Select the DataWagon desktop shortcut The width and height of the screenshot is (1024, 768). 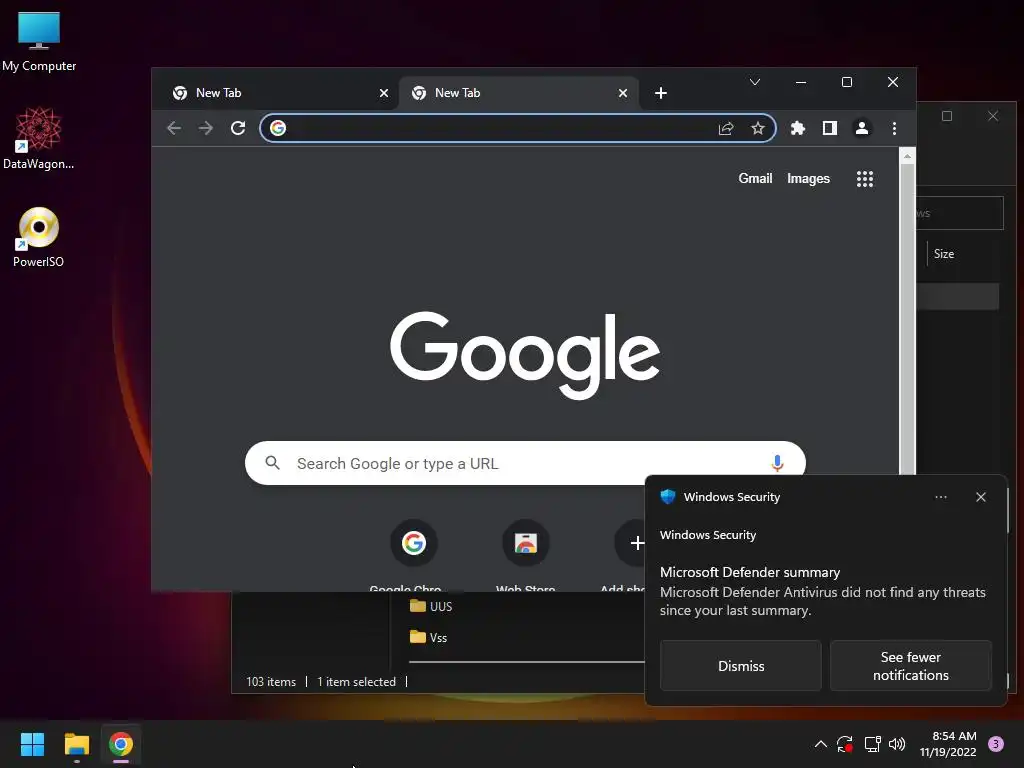pyautogui.click(x=39, y=138)
